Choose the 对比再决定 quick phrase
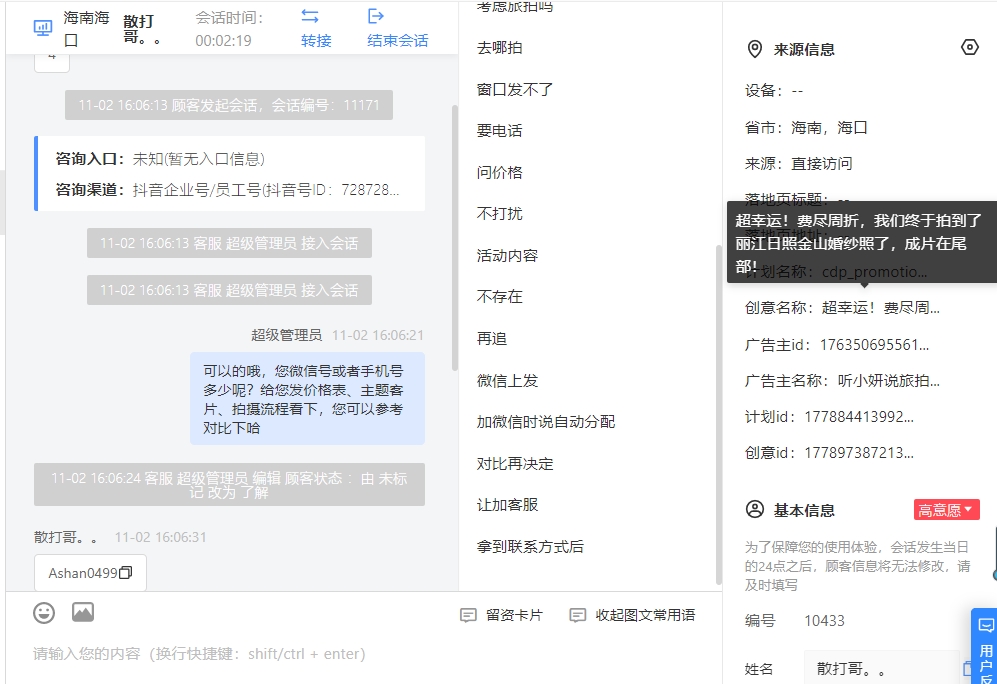The width and height of the screenshot is (997, 684). tap(515, 463)
